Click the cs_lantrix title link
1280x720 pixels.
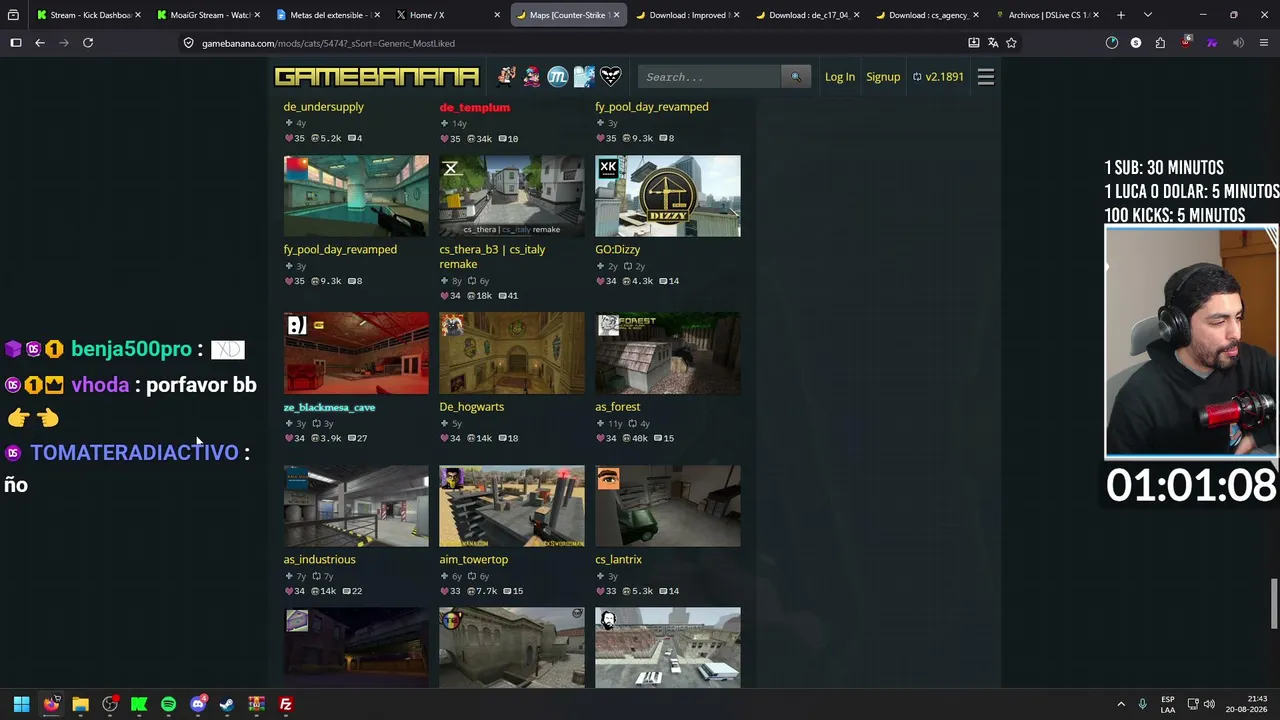coord(619,560)
